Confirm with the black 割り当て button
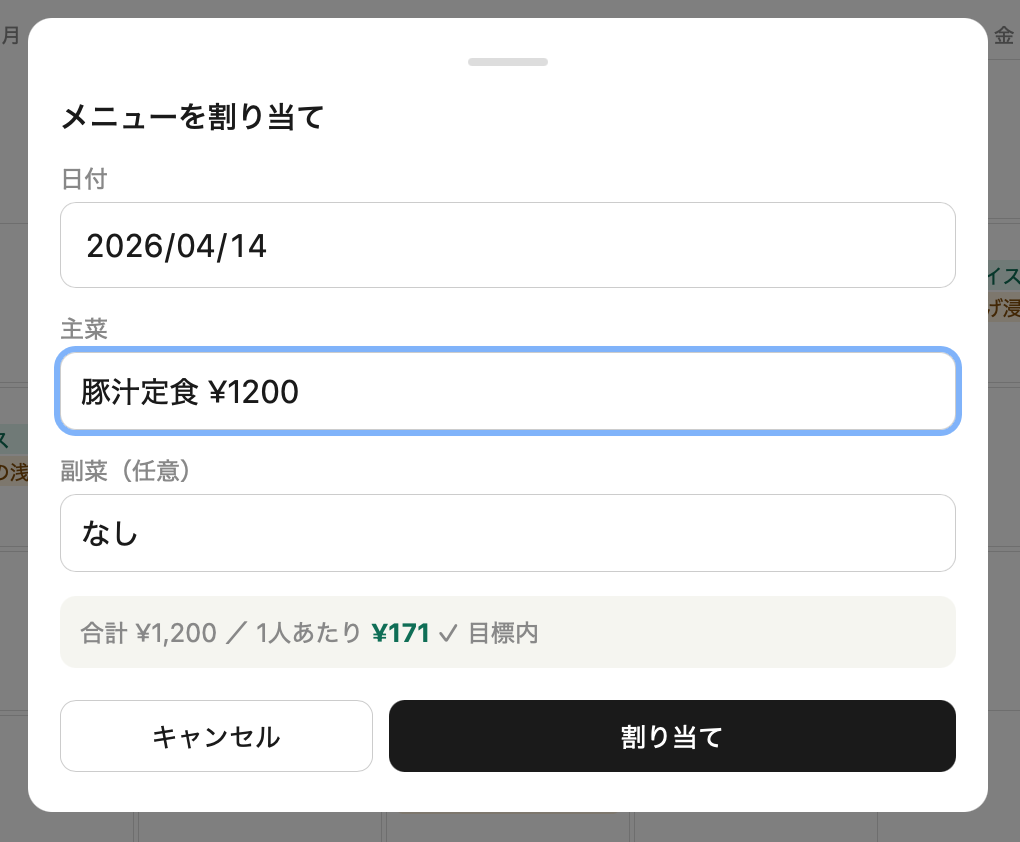This screenshot has width=1020, height=842. coord(672,737)
